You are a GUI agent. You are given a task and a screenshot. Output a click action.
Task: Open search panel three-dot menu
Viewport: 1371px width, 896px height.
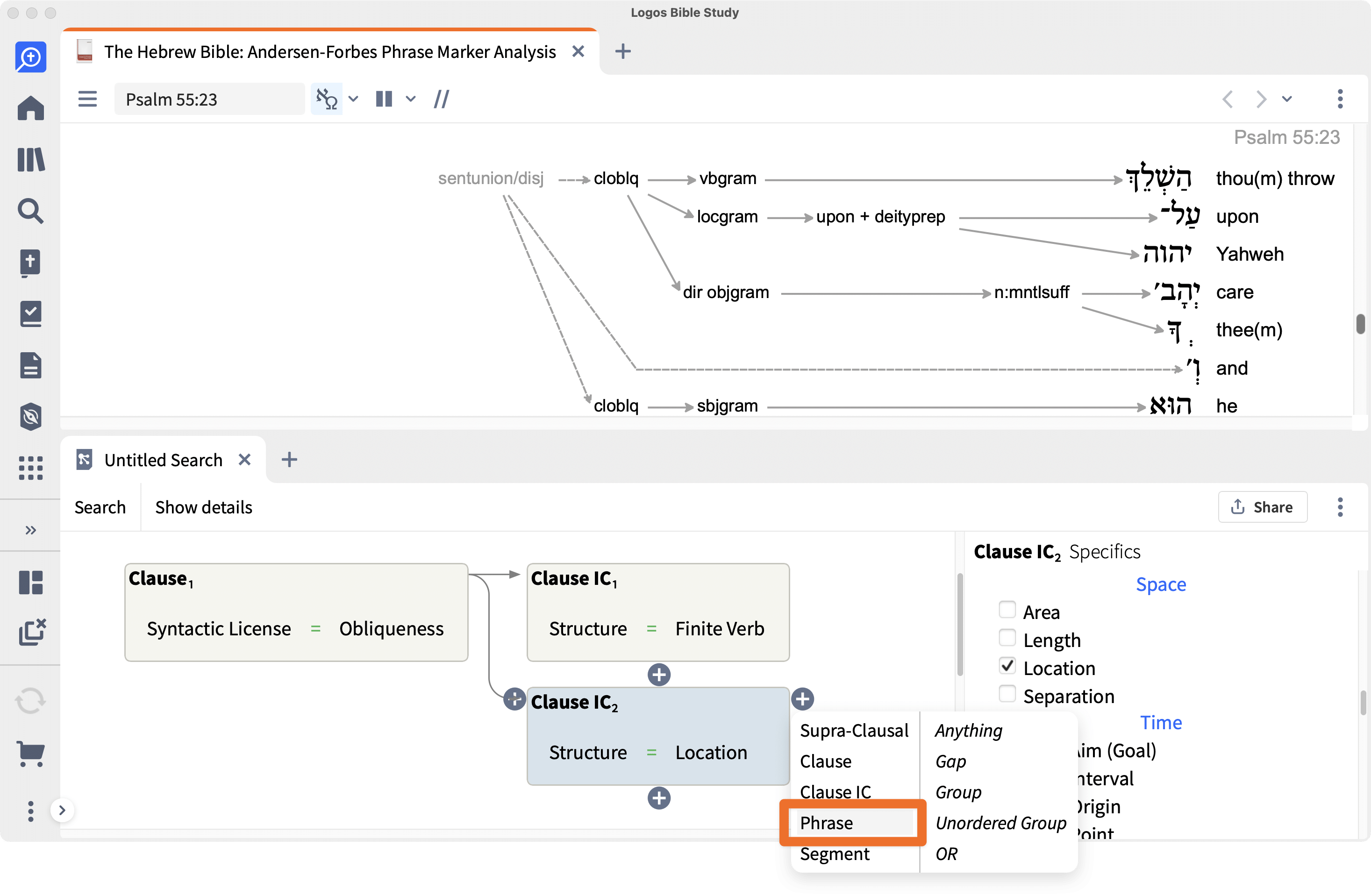tap(1340, 507)
